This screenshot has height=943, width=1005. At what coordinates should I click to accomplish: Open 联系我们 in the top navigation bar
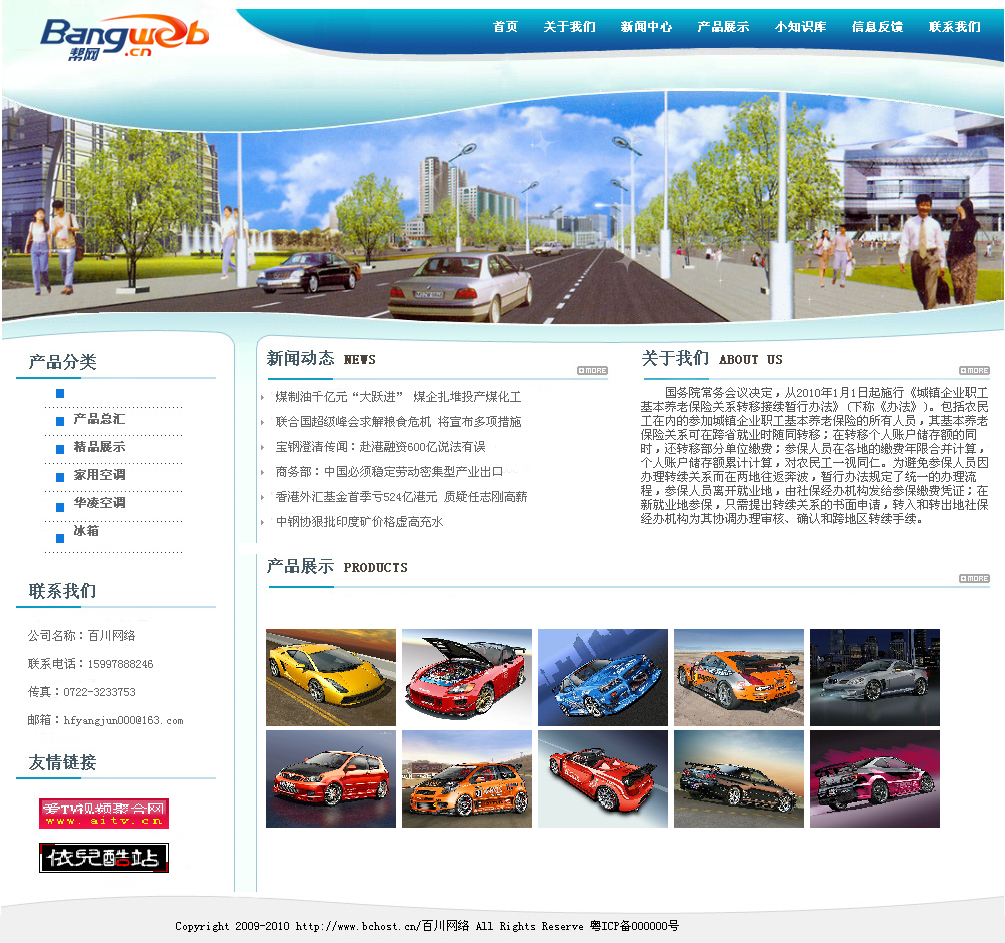pyautogui.click(x=954, y=27)
